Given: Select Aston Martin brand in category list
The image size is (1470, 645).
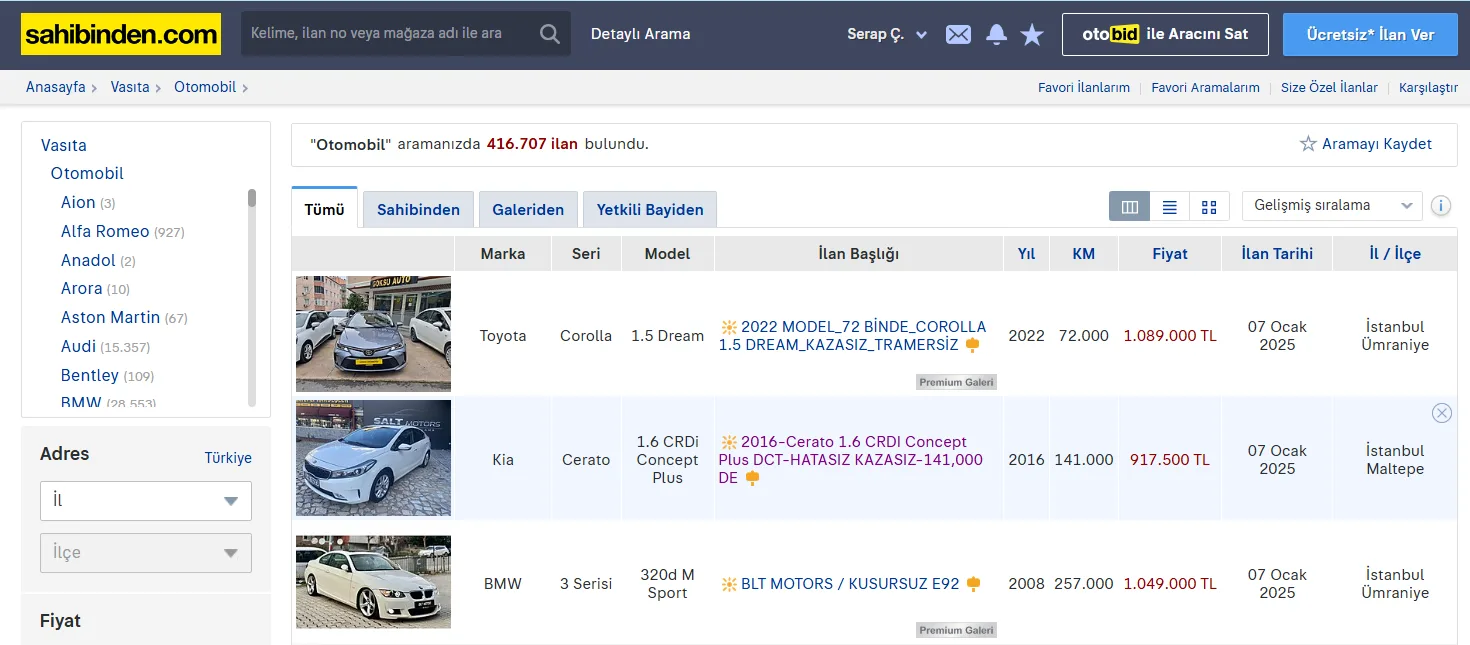Looking at the screenshot, I should pos(110,317).
